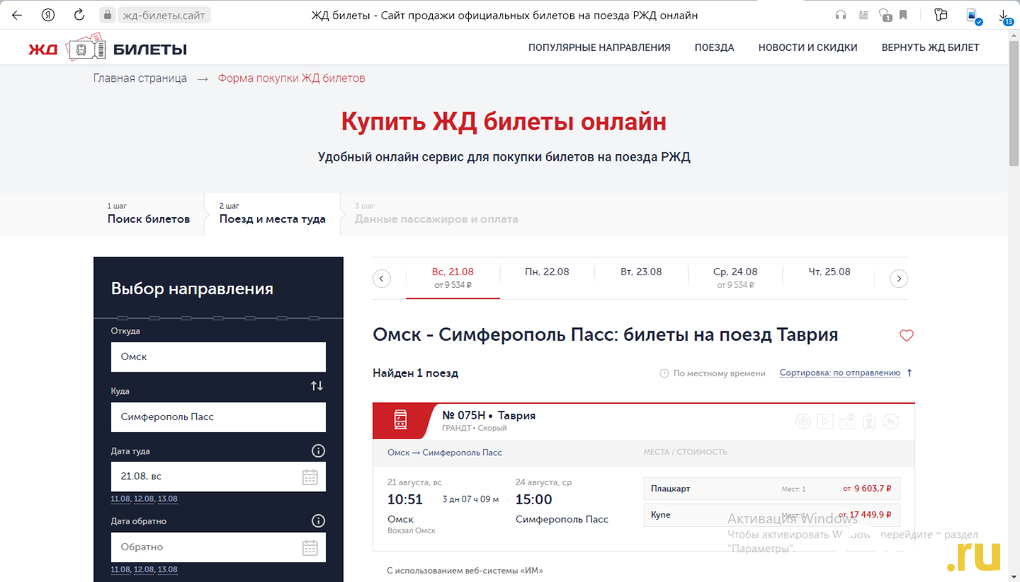Go to step 1 Поиск билетов
The height and width of the screenshot is (582, 1020).
click(x=148, y=214)
